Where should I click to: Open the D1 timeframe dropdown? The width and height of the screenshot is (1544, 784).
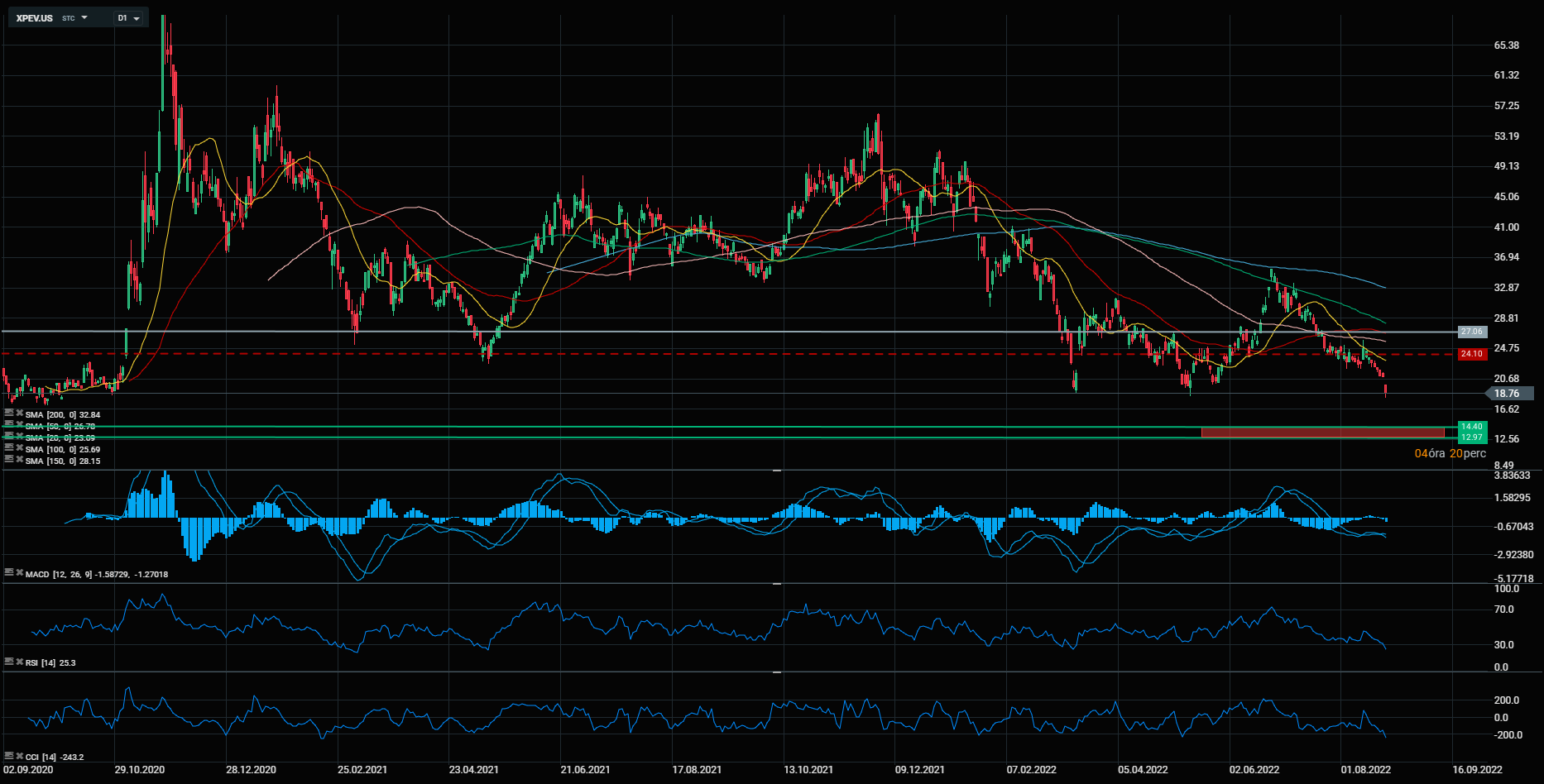click(128, 17)
